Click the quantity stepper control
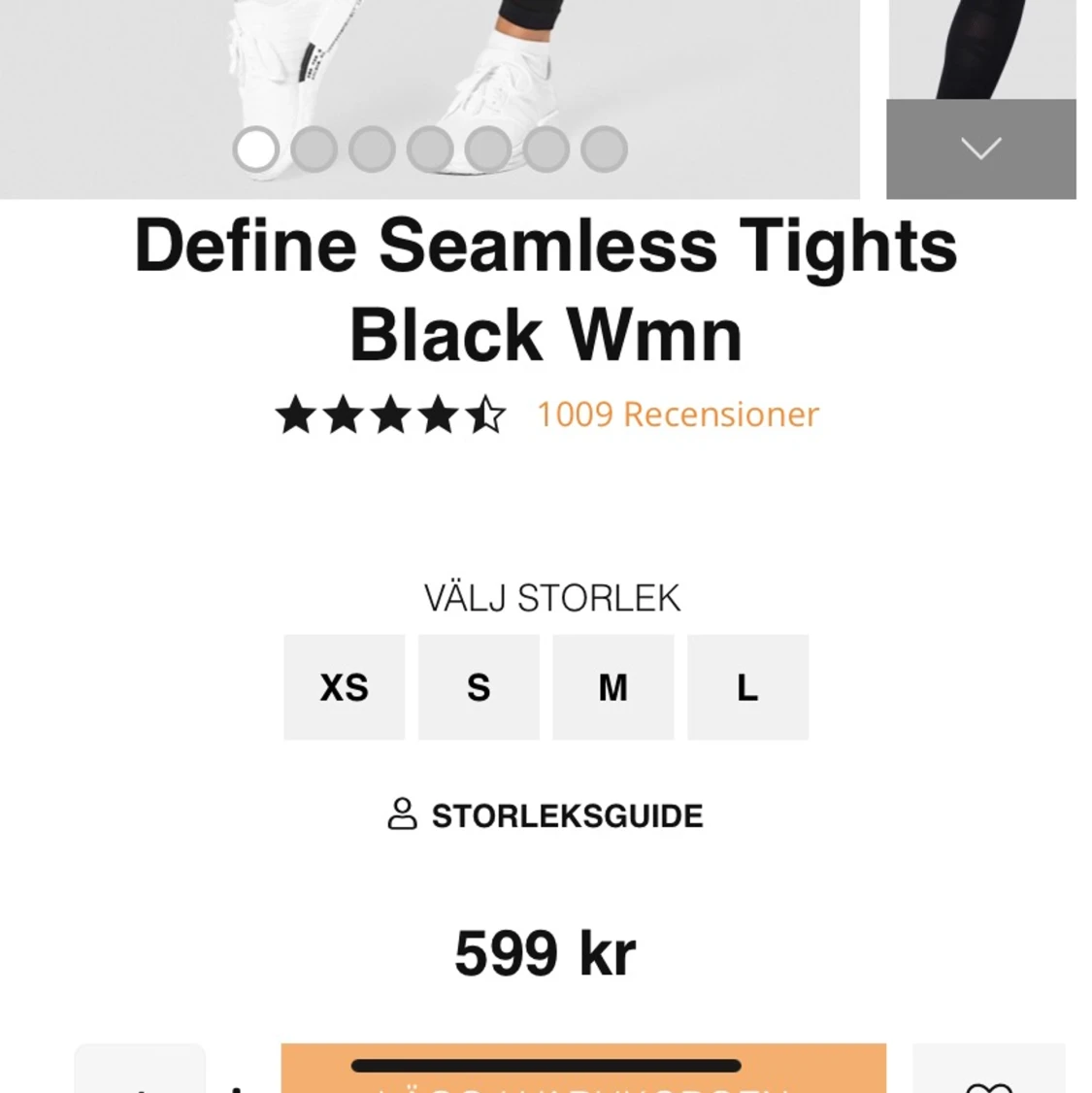This screenshot has width=1092, height=1093. tap(140, 1078)
